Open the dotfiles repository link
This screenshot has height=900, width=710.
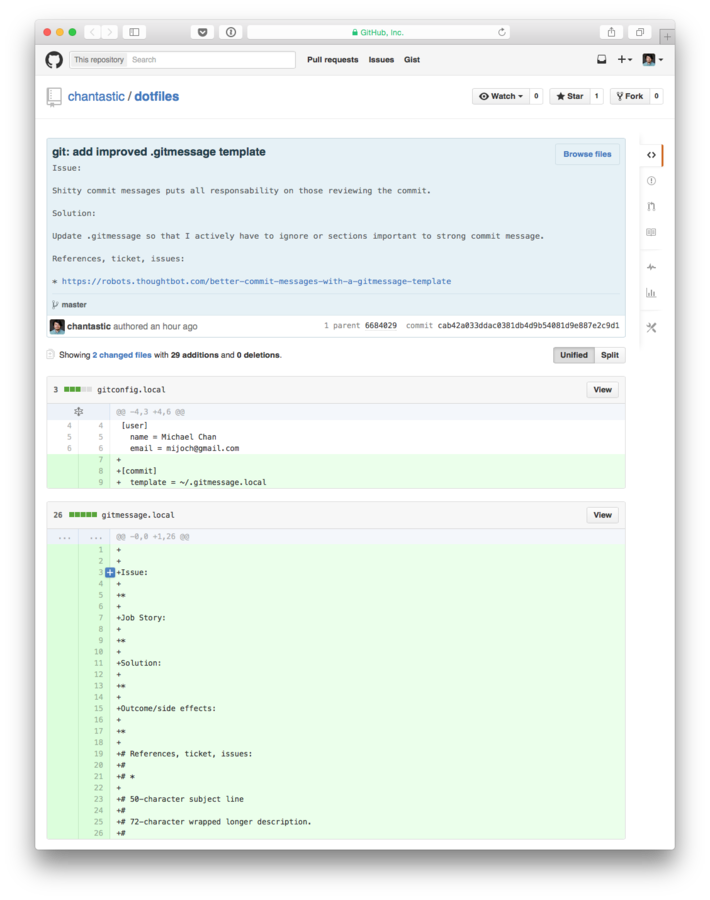point(157,96)
